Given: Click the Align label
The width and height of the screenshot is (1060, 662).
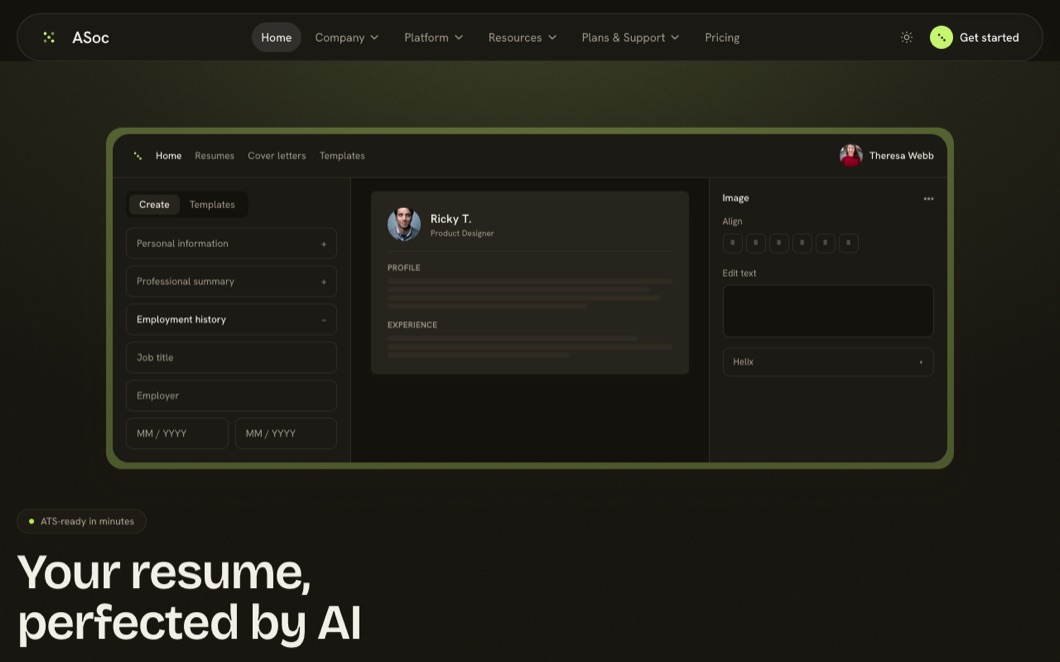Looking at the screenshot, I should [x=732, y=221].
